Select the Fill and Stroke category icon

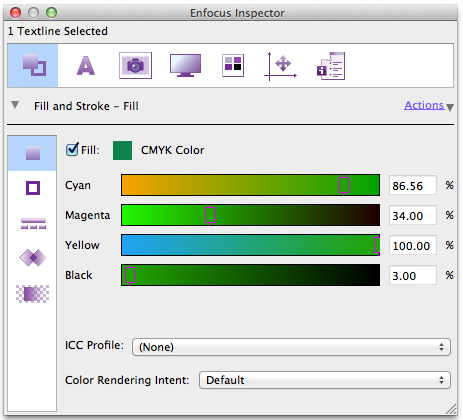click(34, 65)
